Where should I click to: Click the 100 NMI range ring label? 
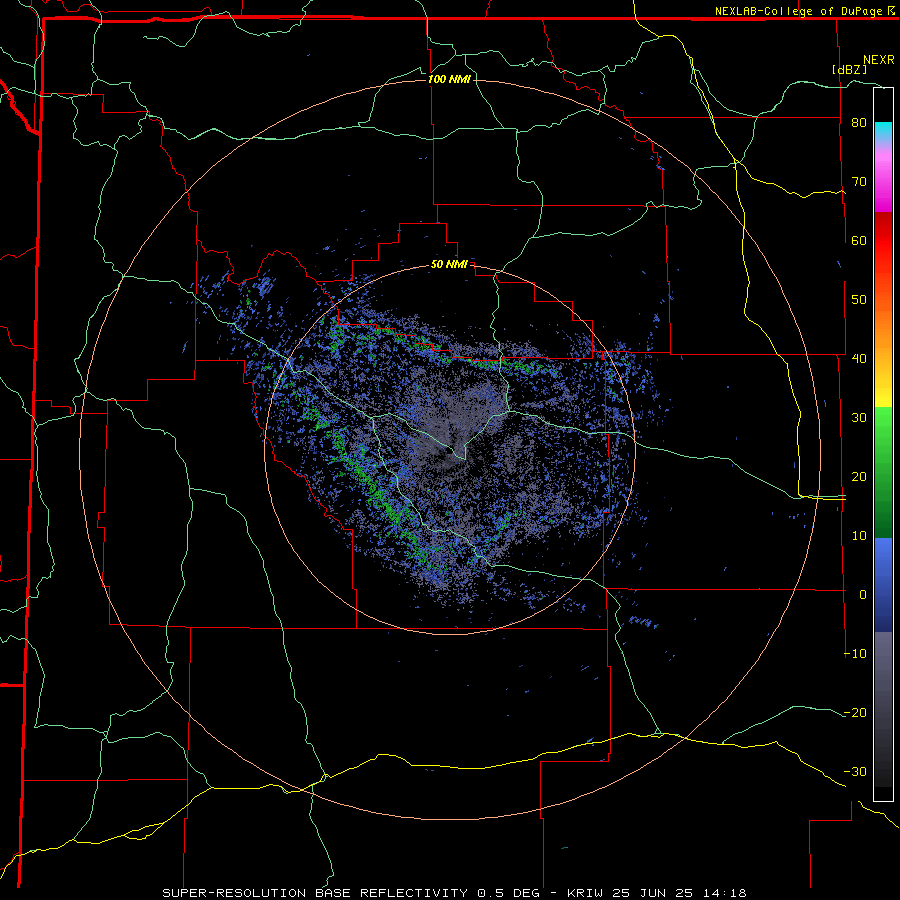pos(449,79)
